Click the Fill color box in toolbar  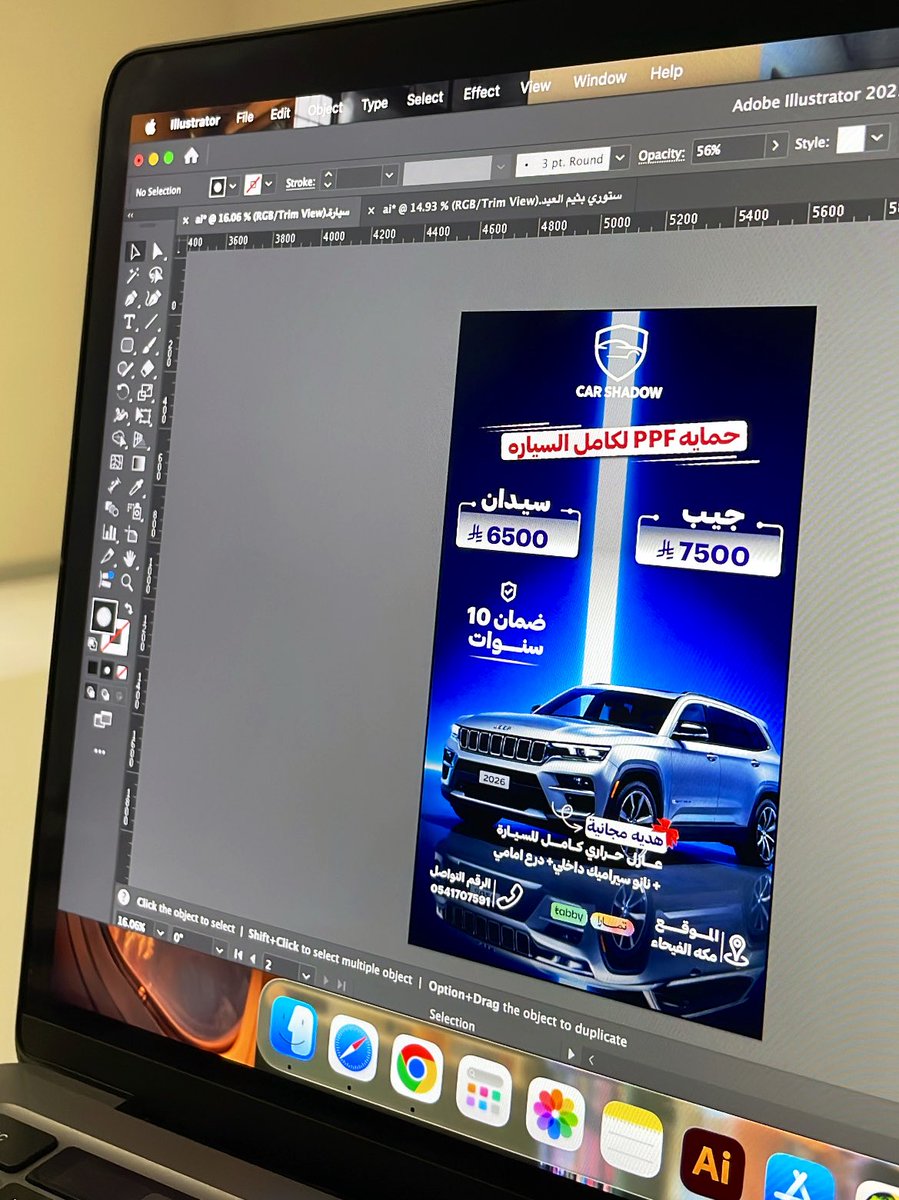point(103,614)
